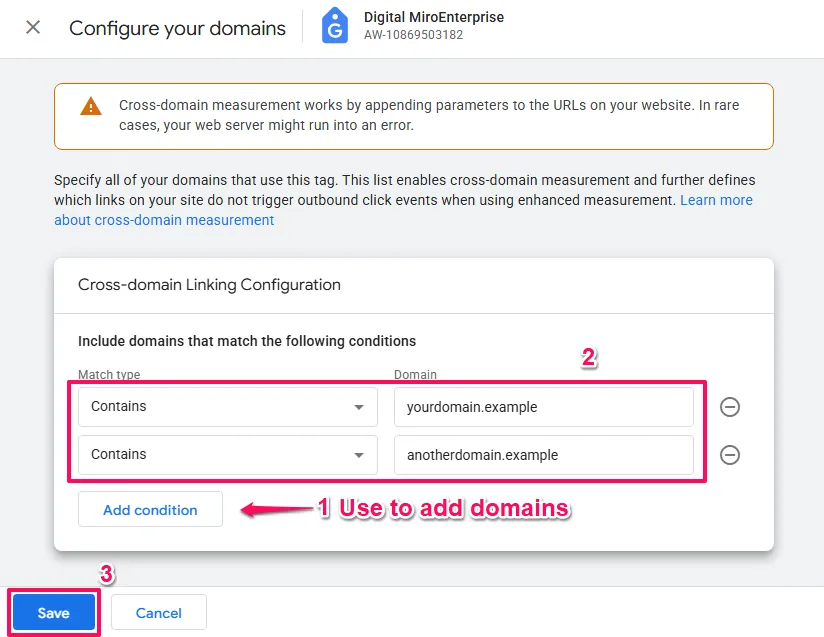
Task: Click the Configure your domains title
Action: point(177,28)
